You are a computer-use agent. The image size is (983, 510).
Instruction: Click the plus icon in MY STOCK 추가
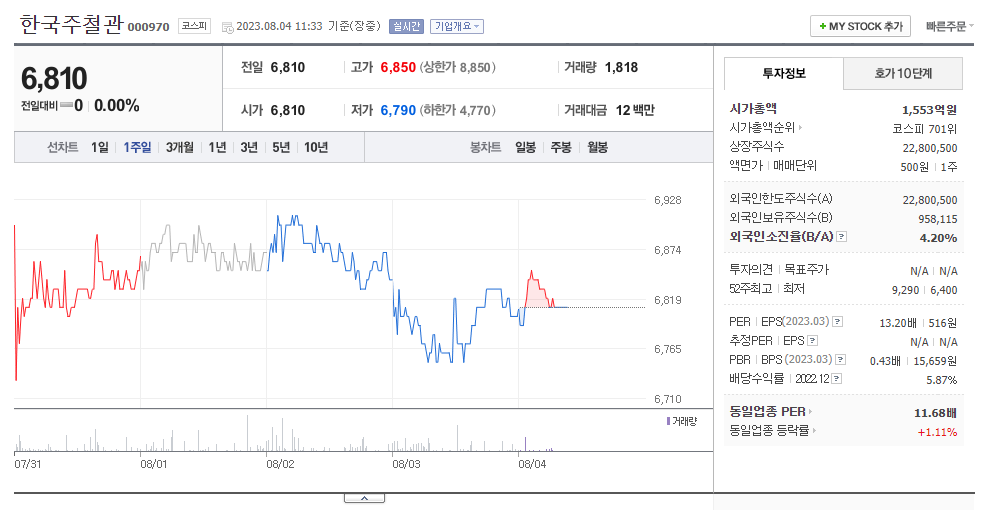tap(823, 26)
